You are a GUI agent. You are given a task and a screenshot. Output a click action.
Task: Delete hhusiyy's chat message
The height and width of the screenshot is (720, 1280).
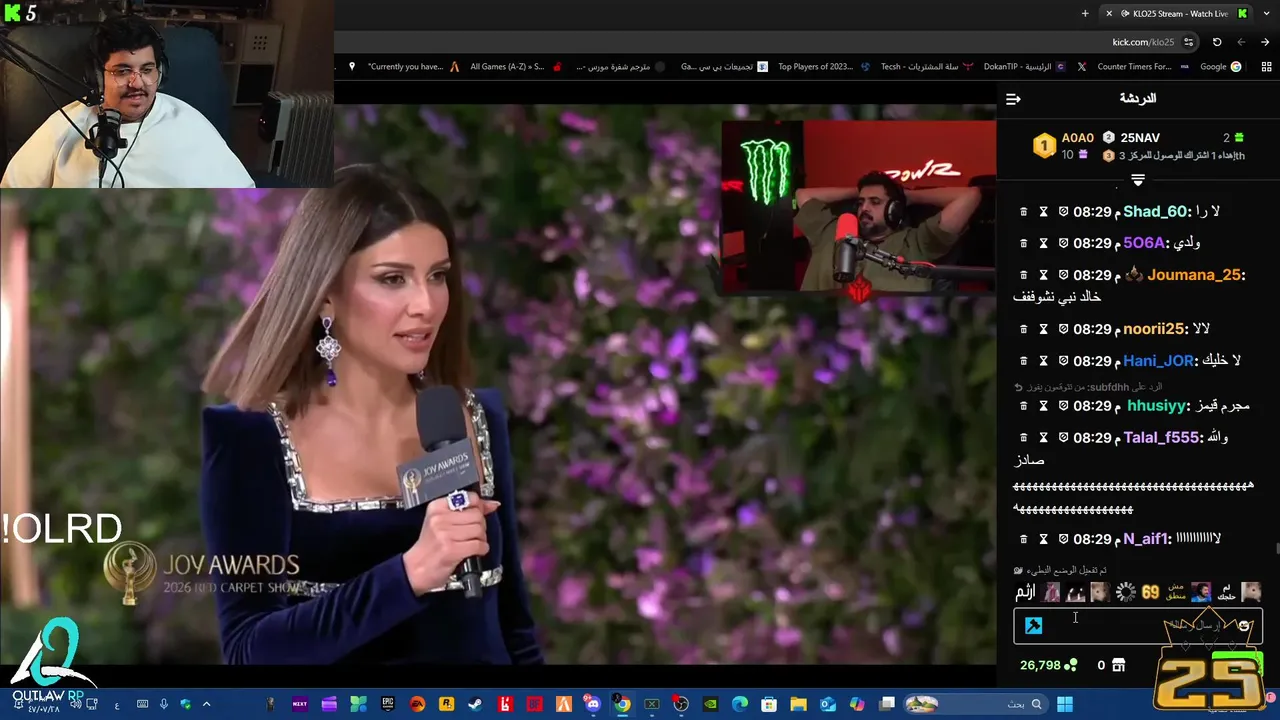coord(1023,406)
